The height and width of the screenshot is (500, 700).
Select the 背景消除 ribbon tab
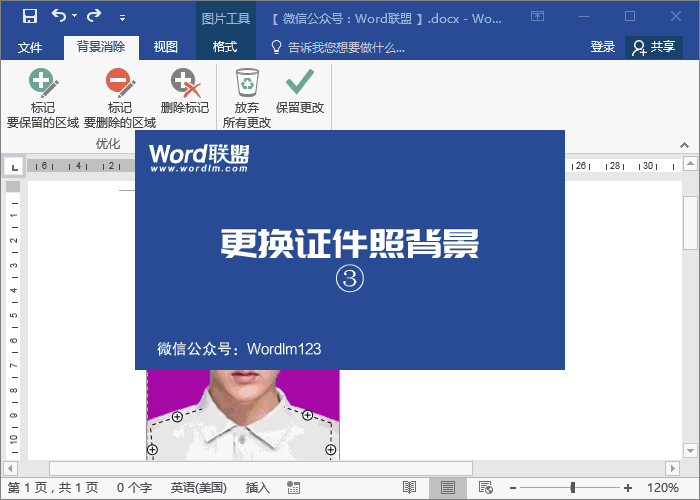(x=101, y=47)
